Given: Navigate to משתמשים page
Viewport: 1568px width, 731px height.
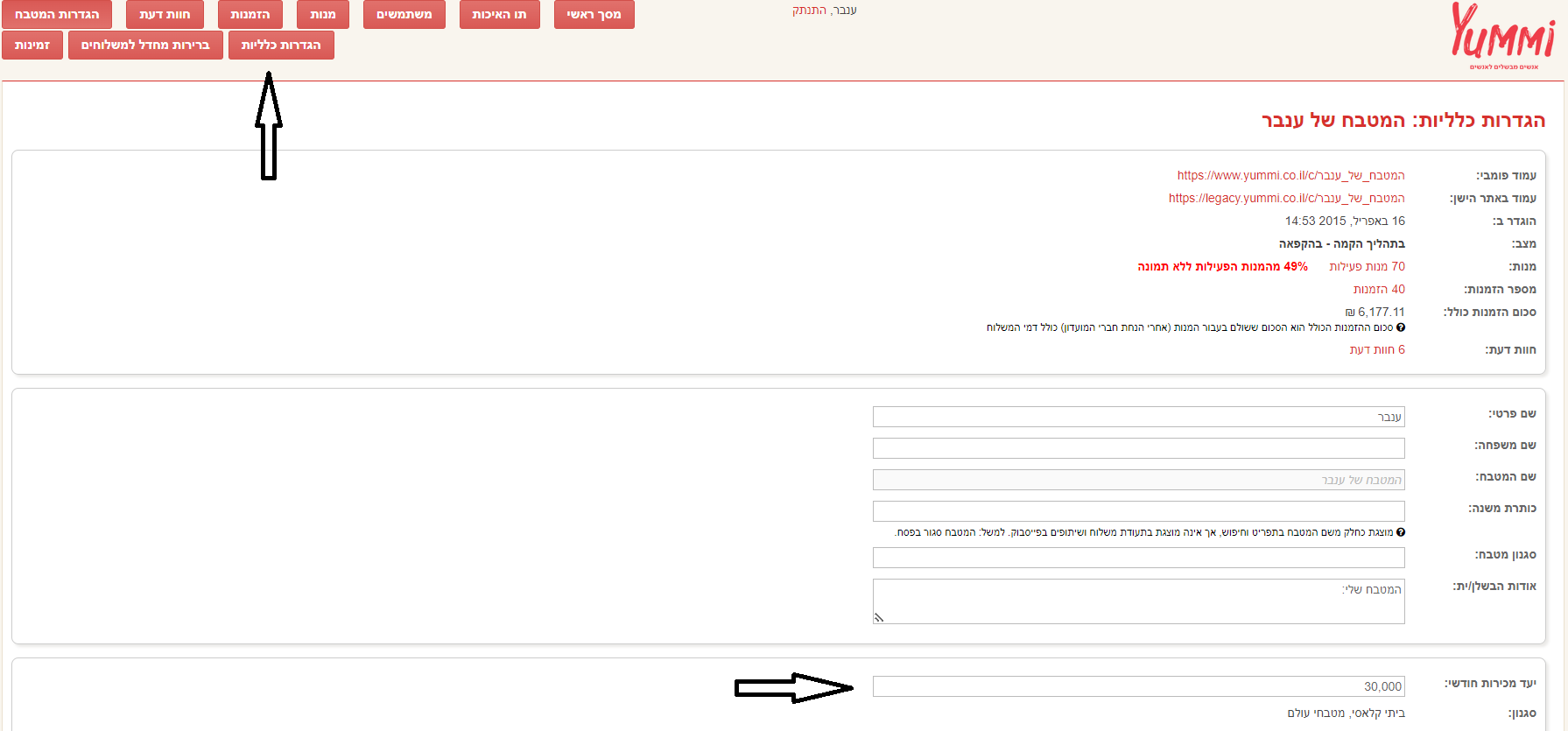Looking at the screenshot, I should [x=404, y=15].
